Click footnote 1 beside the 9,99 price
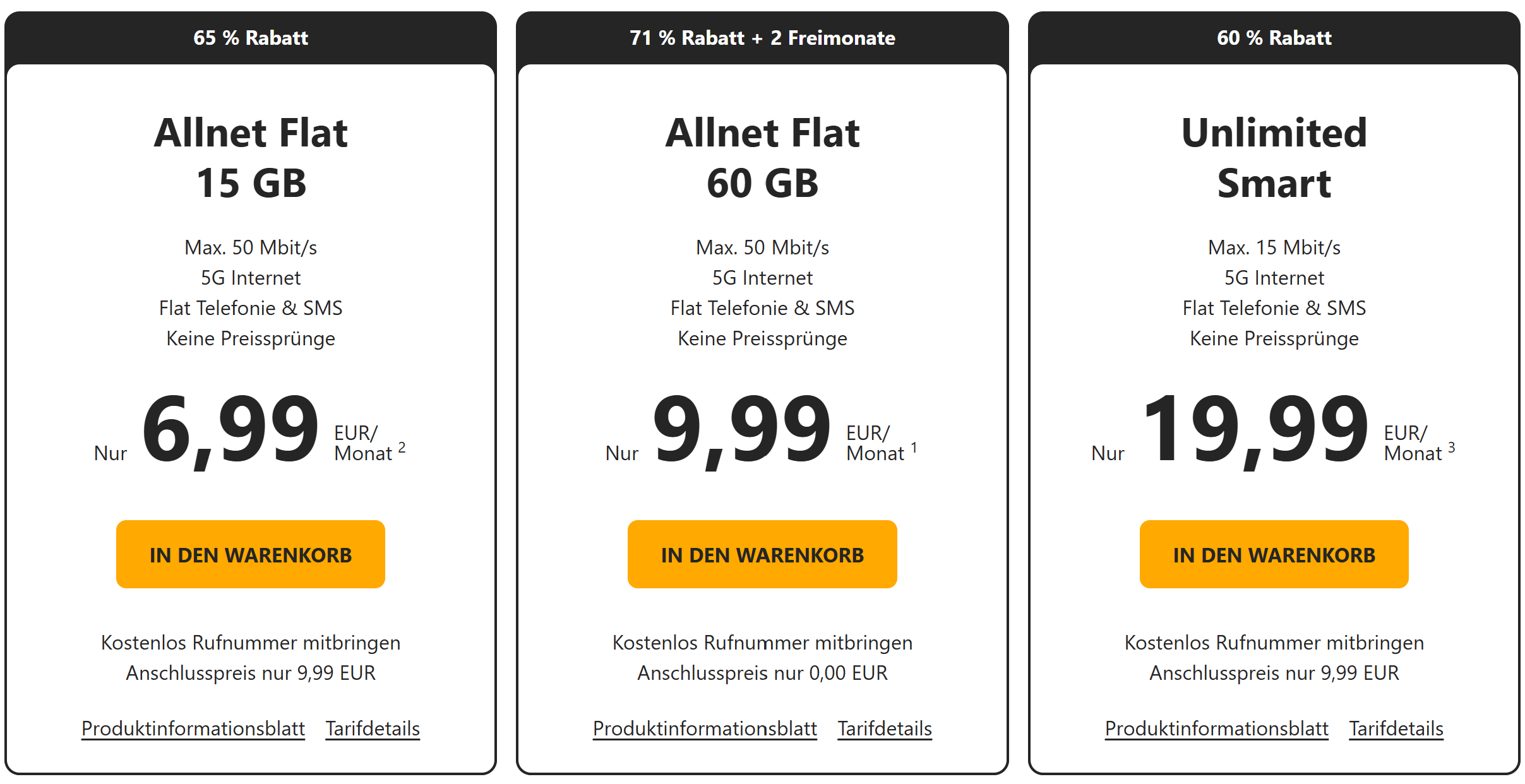1525x784 pixels. (914, 448)
